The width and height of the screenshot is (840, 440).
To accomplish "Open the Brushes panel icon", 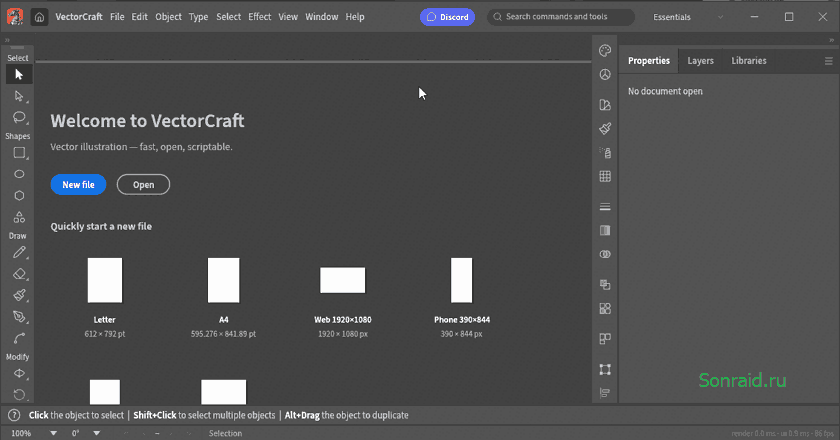I will 605,129.
